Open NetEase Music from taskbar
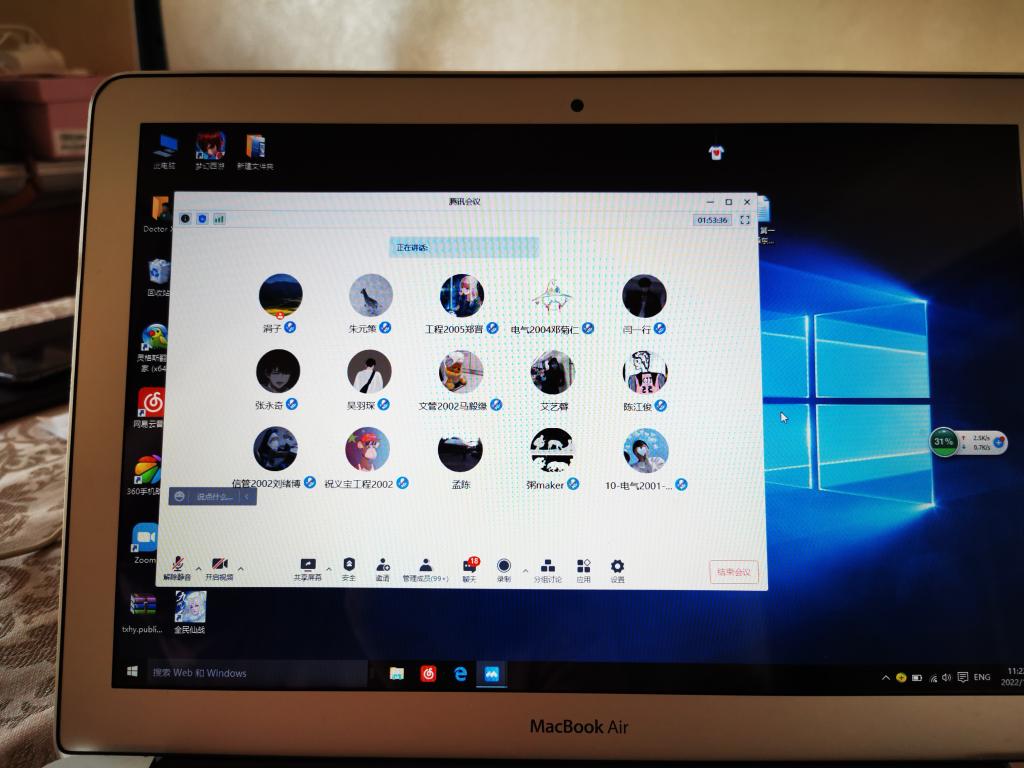1024x768 pixels. coord(428,673)
